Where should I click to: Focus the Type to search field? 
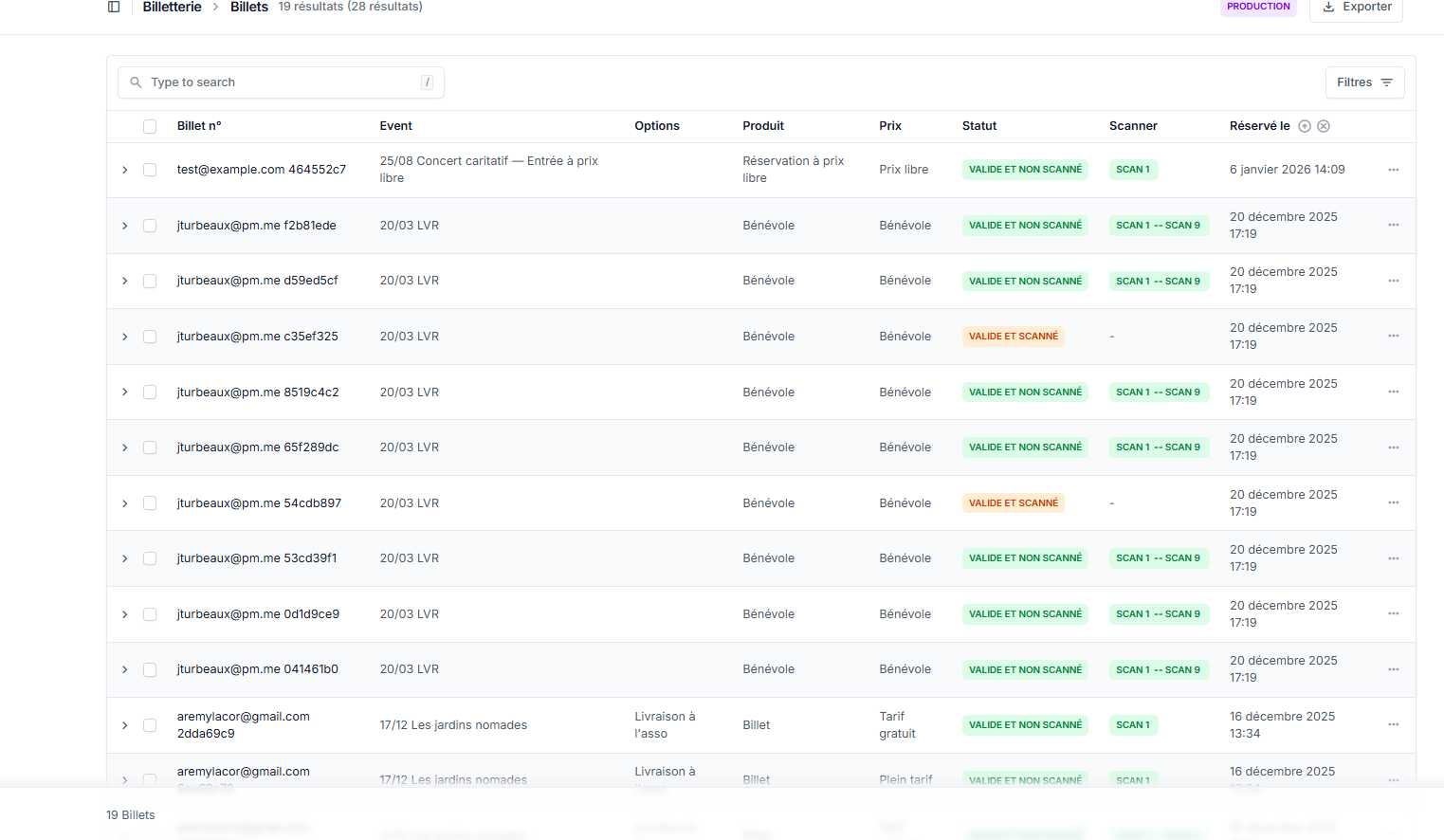point(282,82)
